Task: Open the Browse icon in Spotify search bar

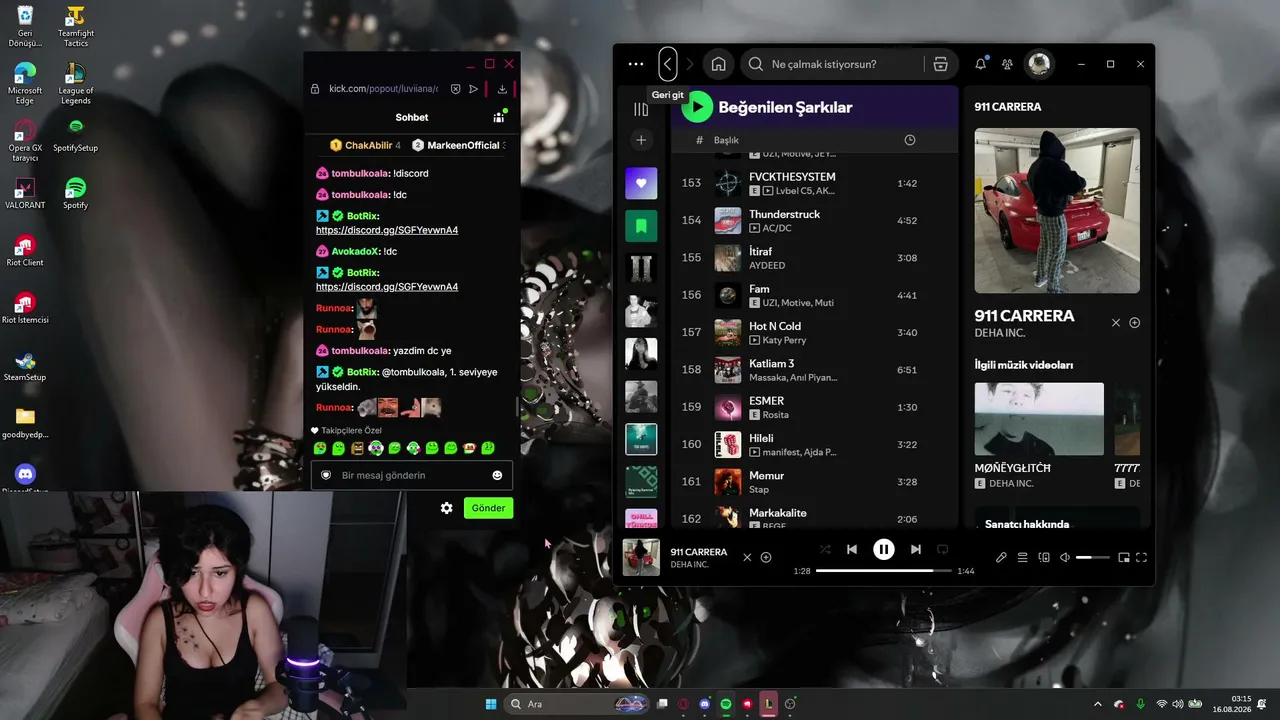Action: click(940, 64)
